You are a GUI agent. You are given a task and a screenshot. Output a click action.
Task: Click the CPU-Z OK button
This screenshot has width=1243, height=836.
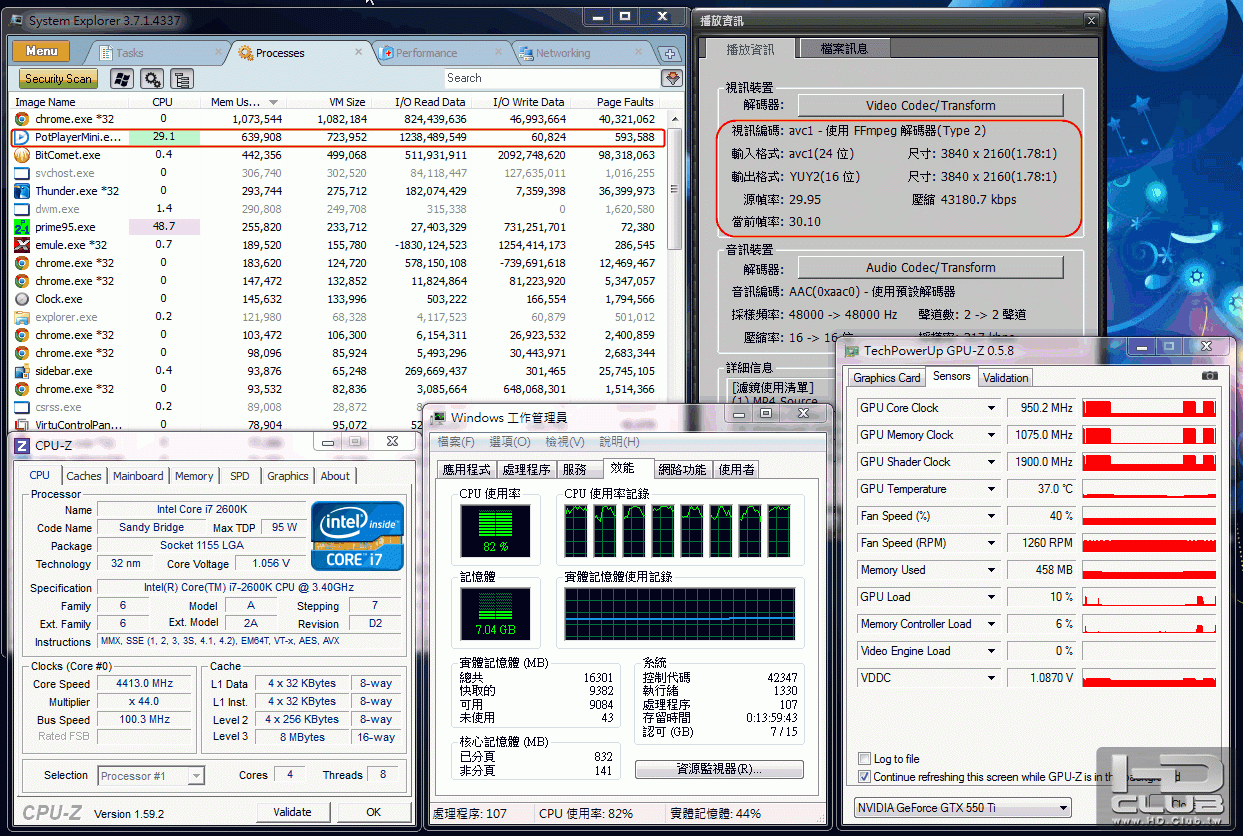(x=373, y=812)
